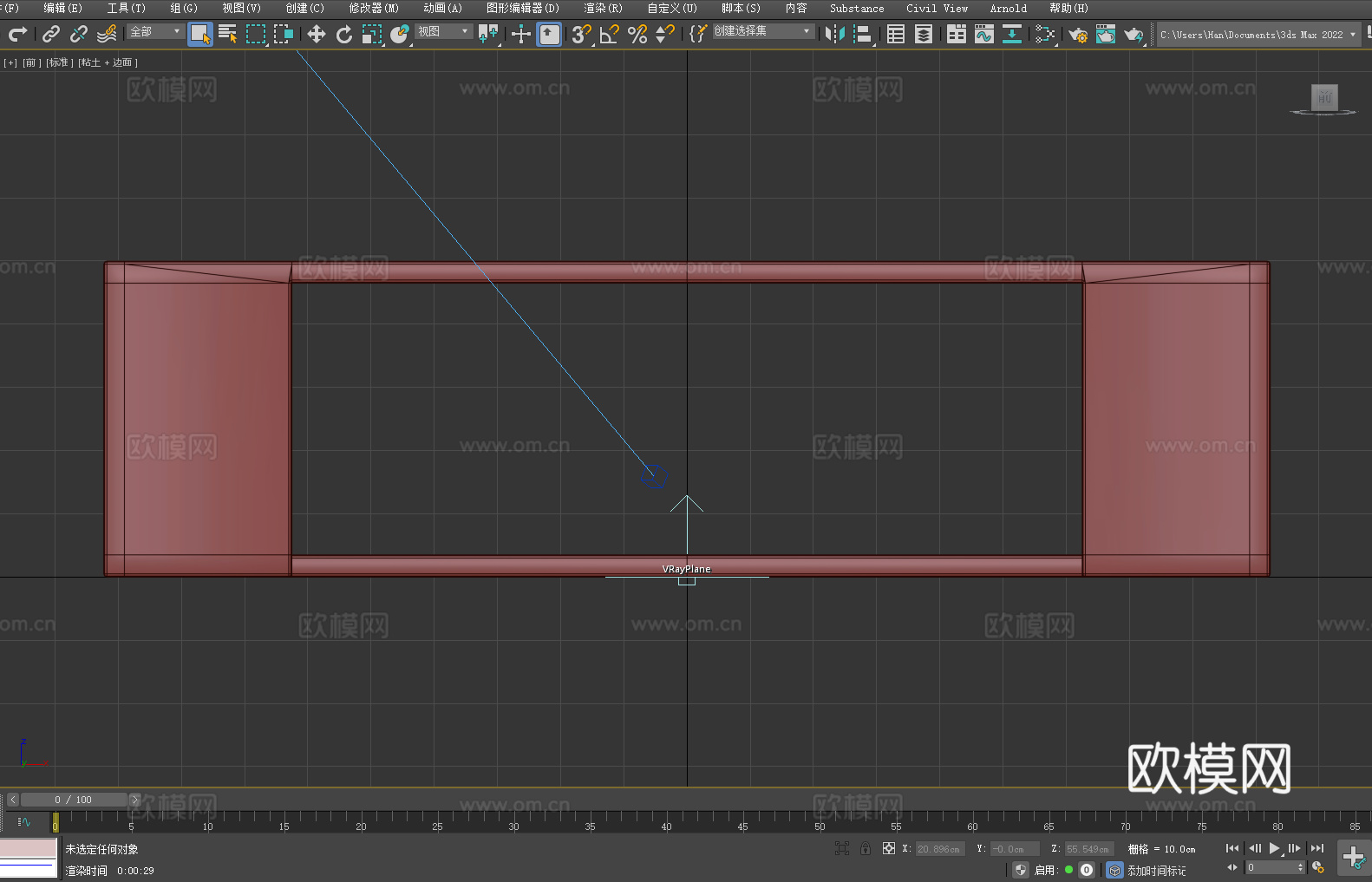This screenshot has height=882, width=1372.
Task: Toggle the 3D Snaps button
Action: click(x=582, y=34)
